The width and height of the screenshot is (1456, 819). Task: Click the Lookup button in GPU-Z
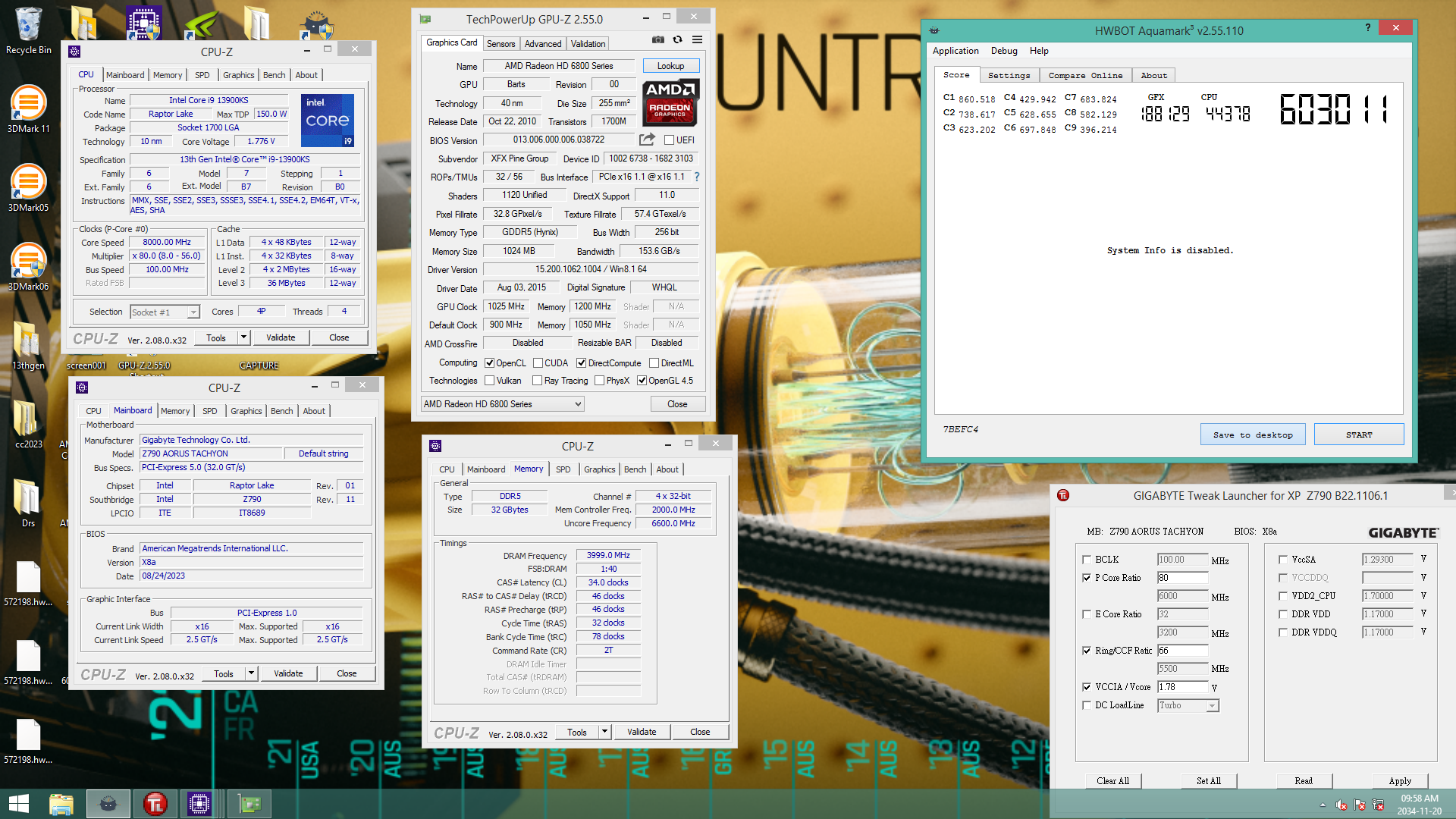[x=670, y=66]
